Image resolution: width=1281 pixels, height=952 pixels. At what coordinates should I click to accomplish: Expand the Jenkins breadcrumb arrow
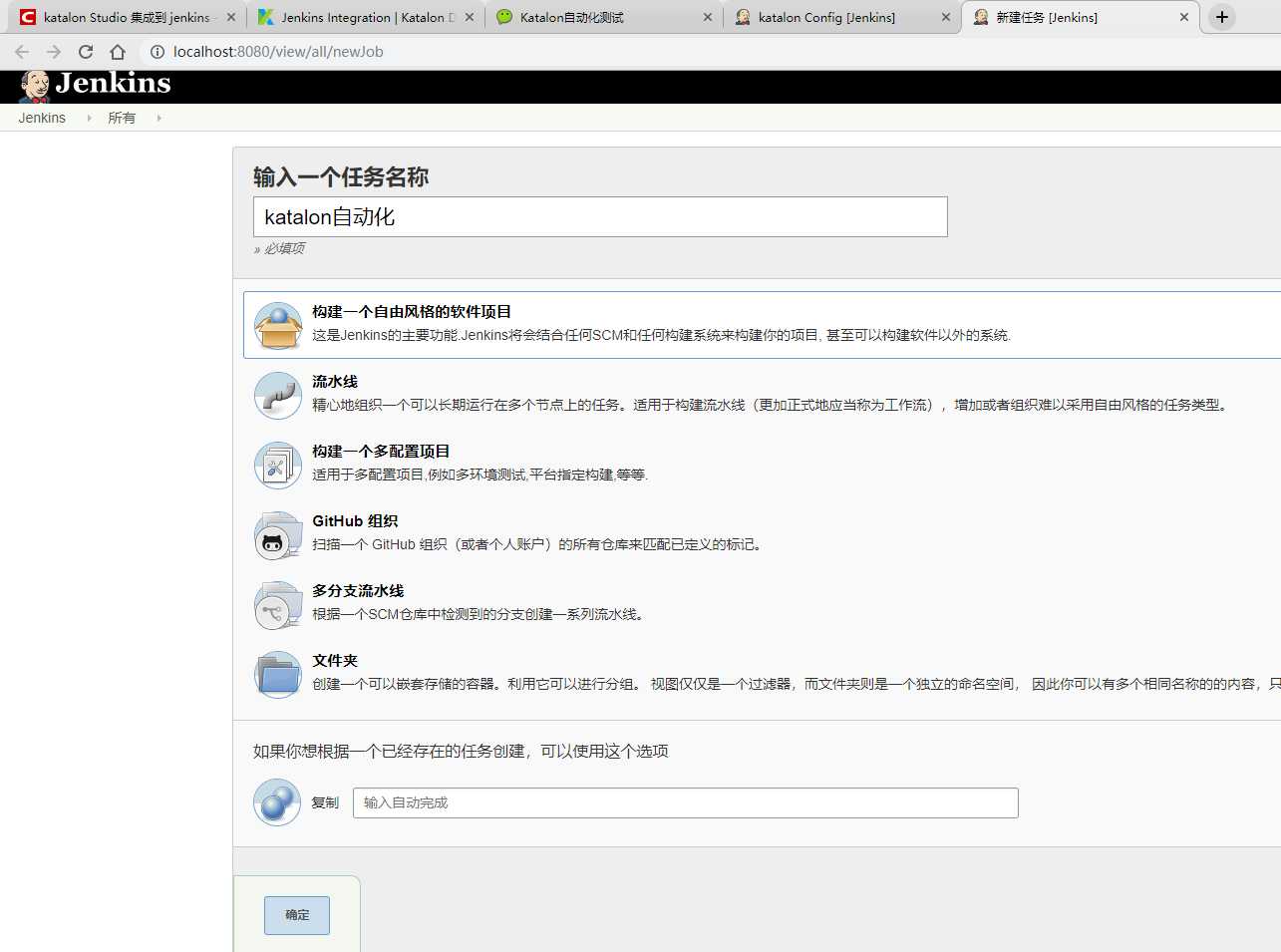[89, 118]
